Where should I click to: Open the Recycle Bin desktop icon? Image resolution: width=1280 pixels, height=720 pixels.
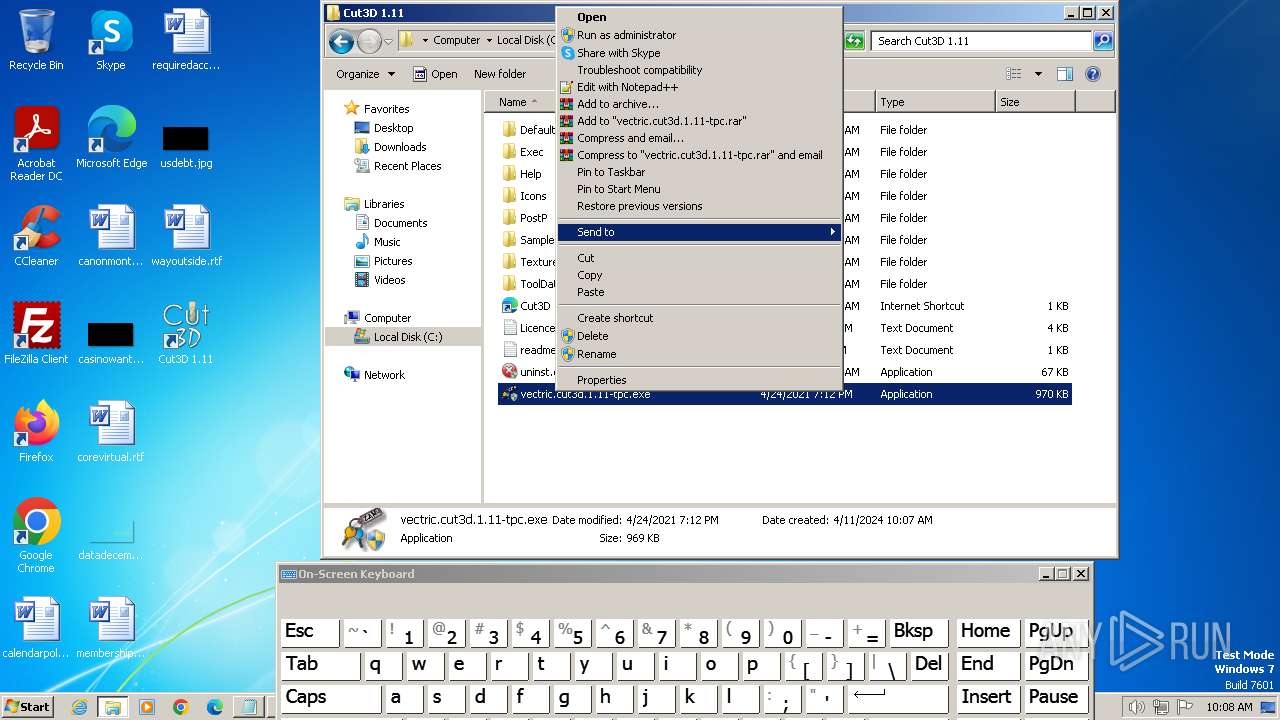click(x=36, y=40)
